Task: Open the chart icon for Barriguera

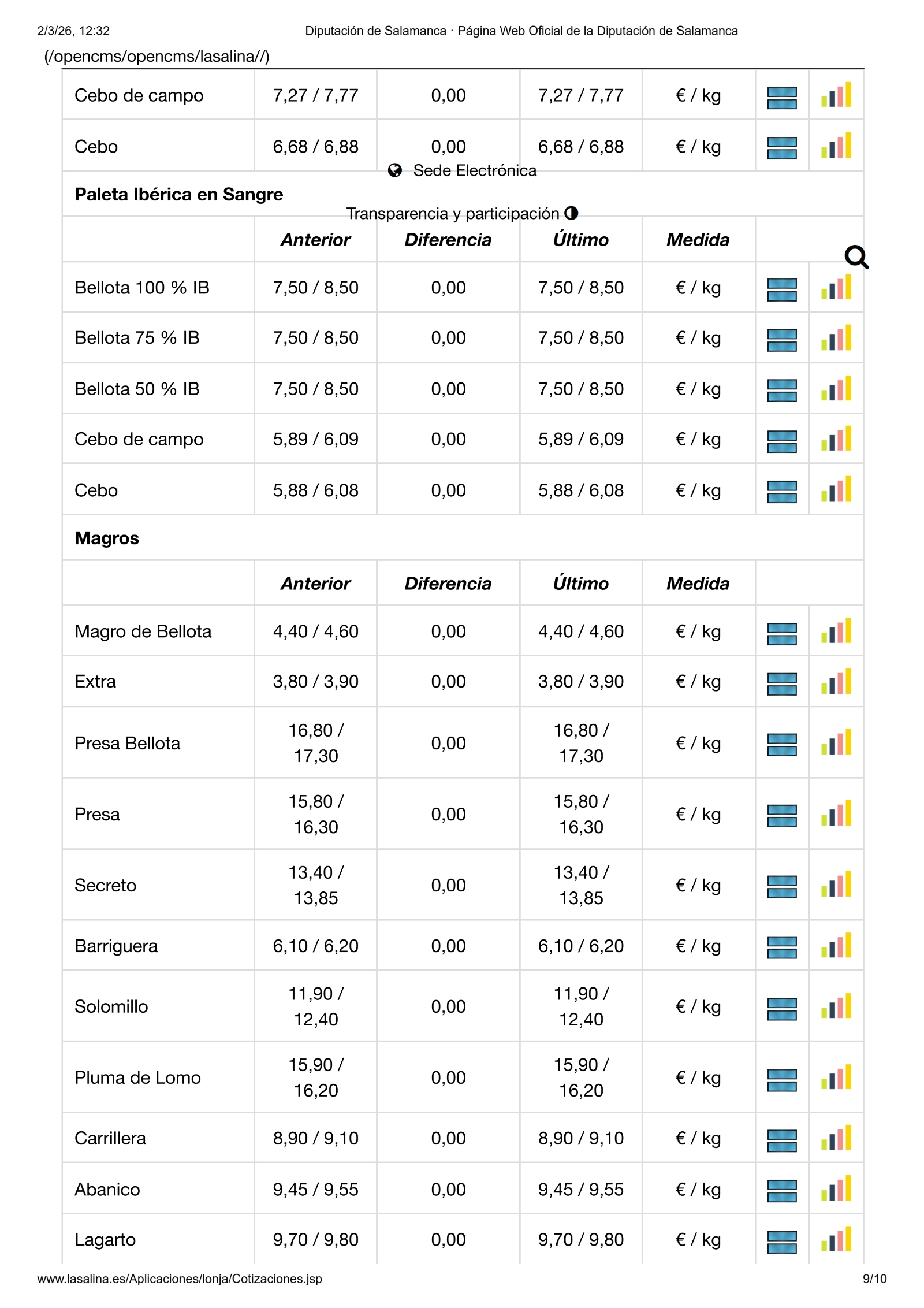Action: [836, 946]
